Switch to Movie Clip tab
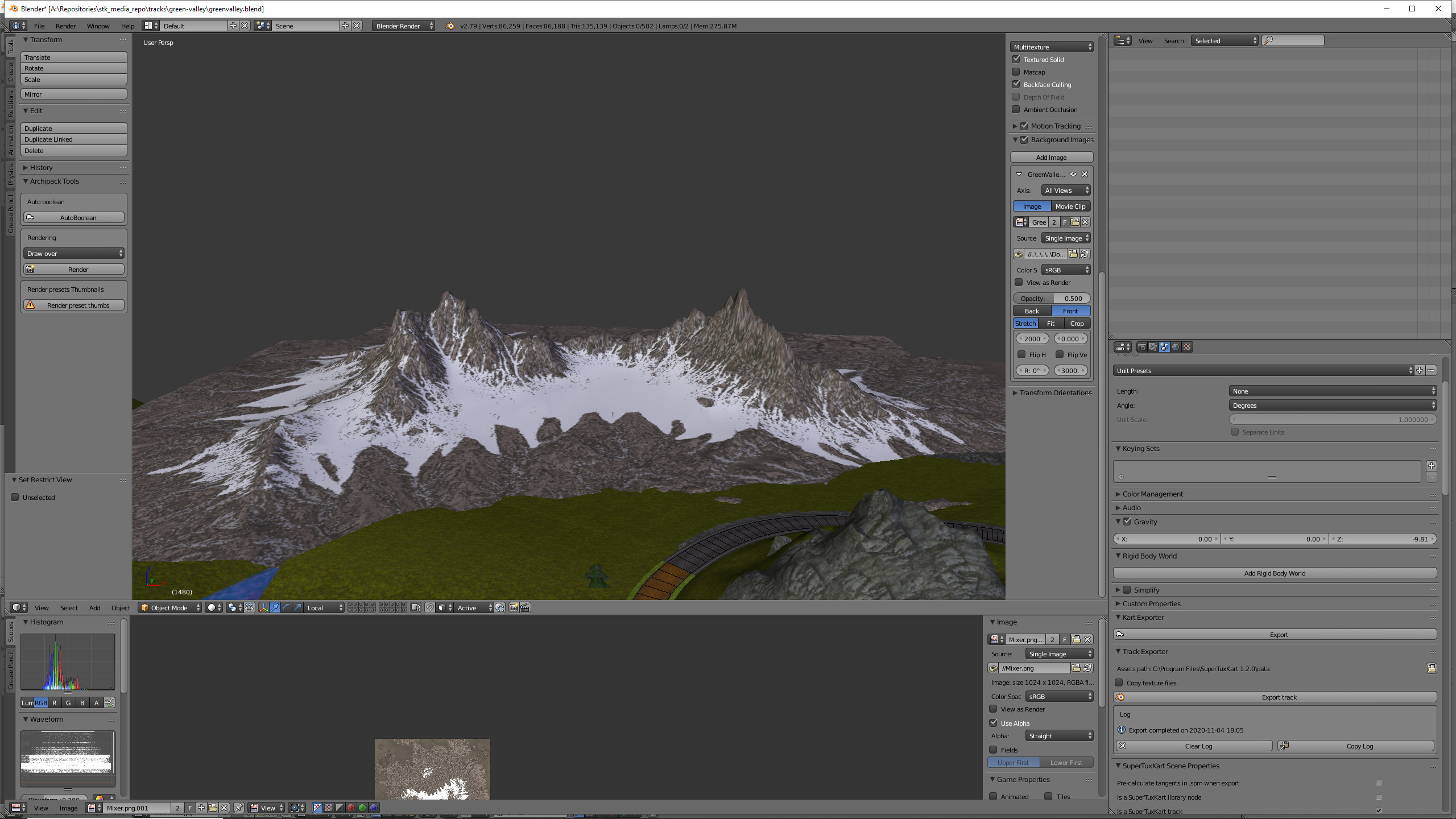Screen dimensions: 1456x819 pyautogui.click(x=1070, y=206)
